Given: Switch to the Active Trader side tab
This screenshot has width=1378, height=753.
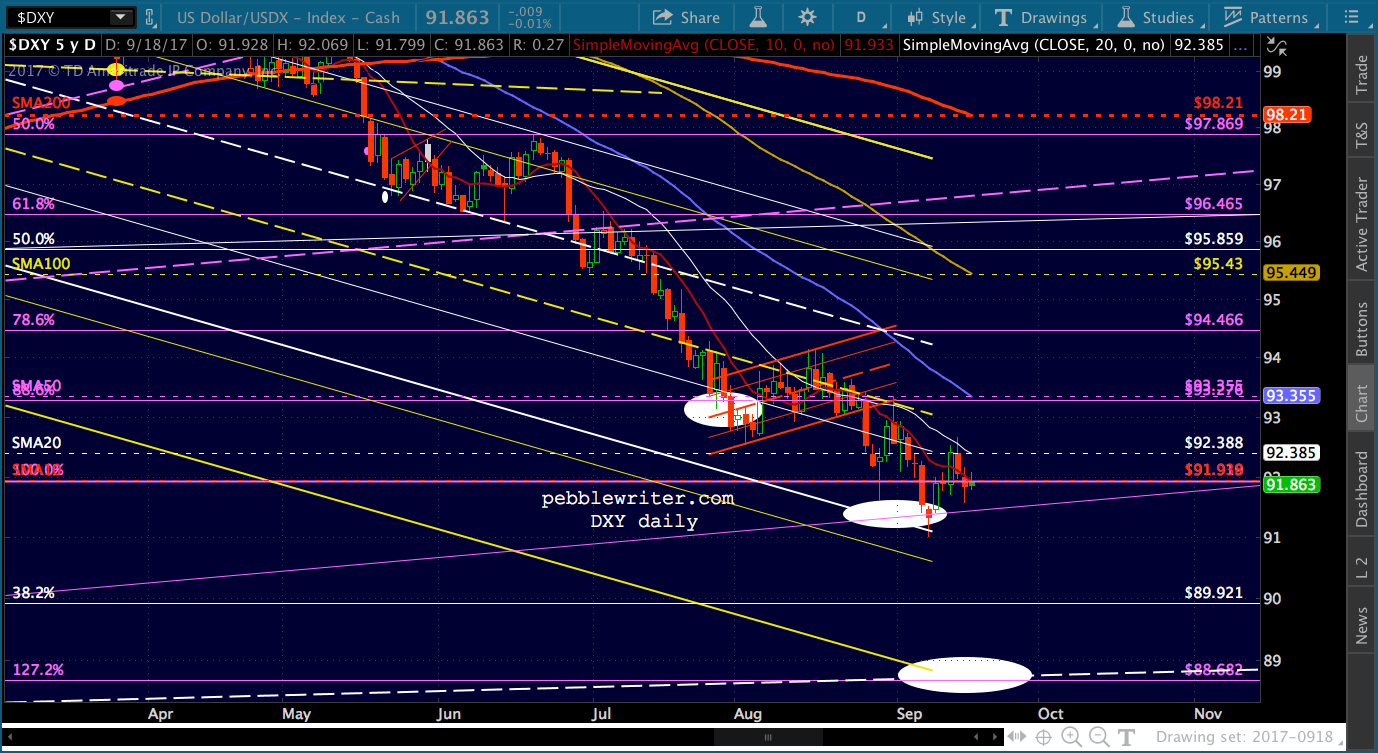Looking at the screenshot, I should (x=1362, y=226).
